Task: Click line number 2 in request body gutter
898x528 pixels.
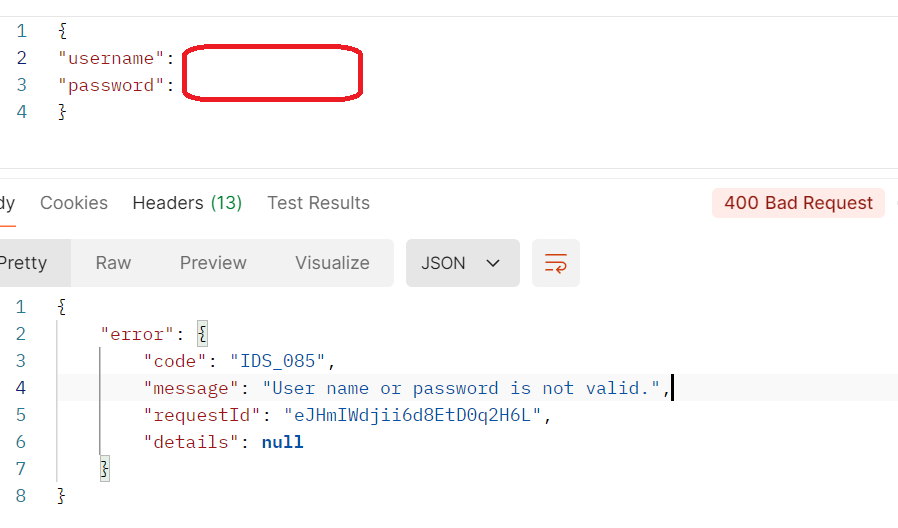Action: tap(22, 58)
